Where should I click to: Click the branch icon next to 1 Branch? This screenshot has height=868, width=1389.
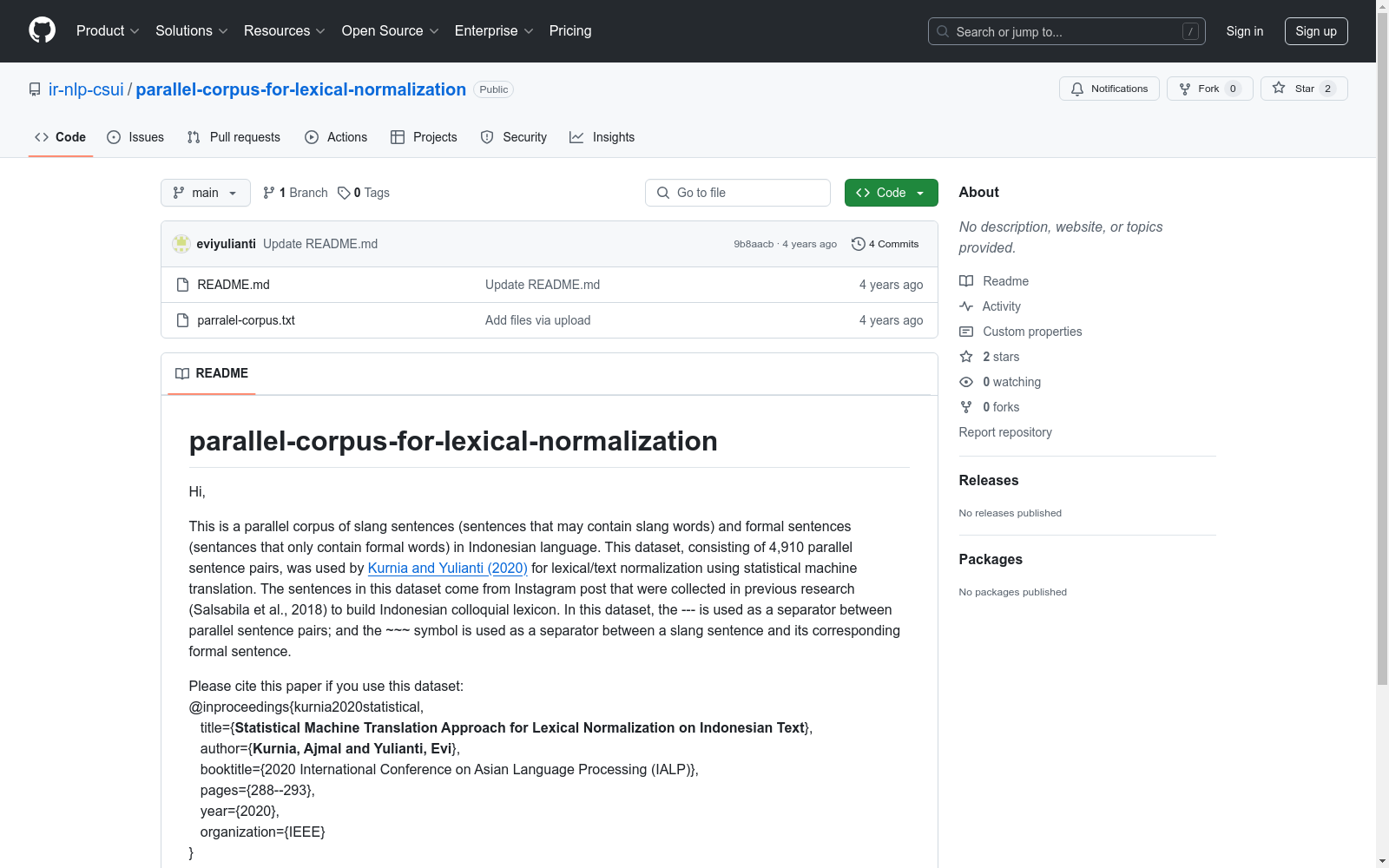click(269, 193)
